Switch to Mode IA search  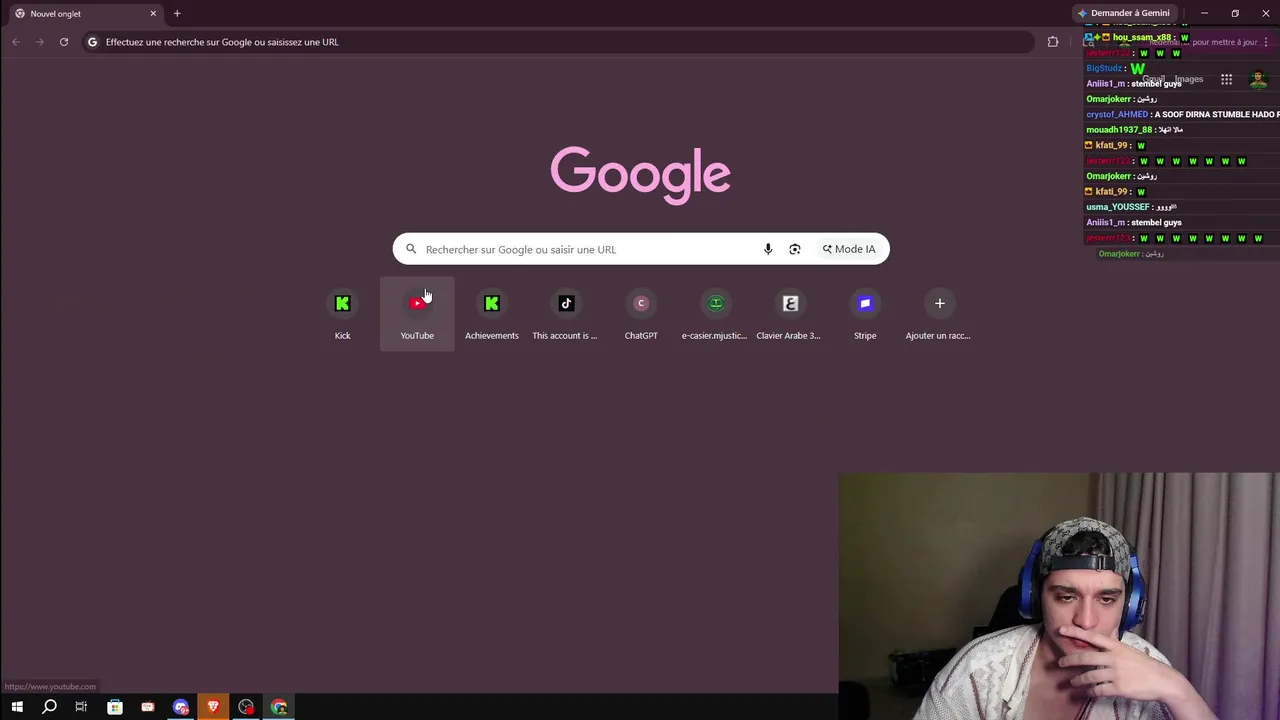pyautogui.click(x=849, y=249)
